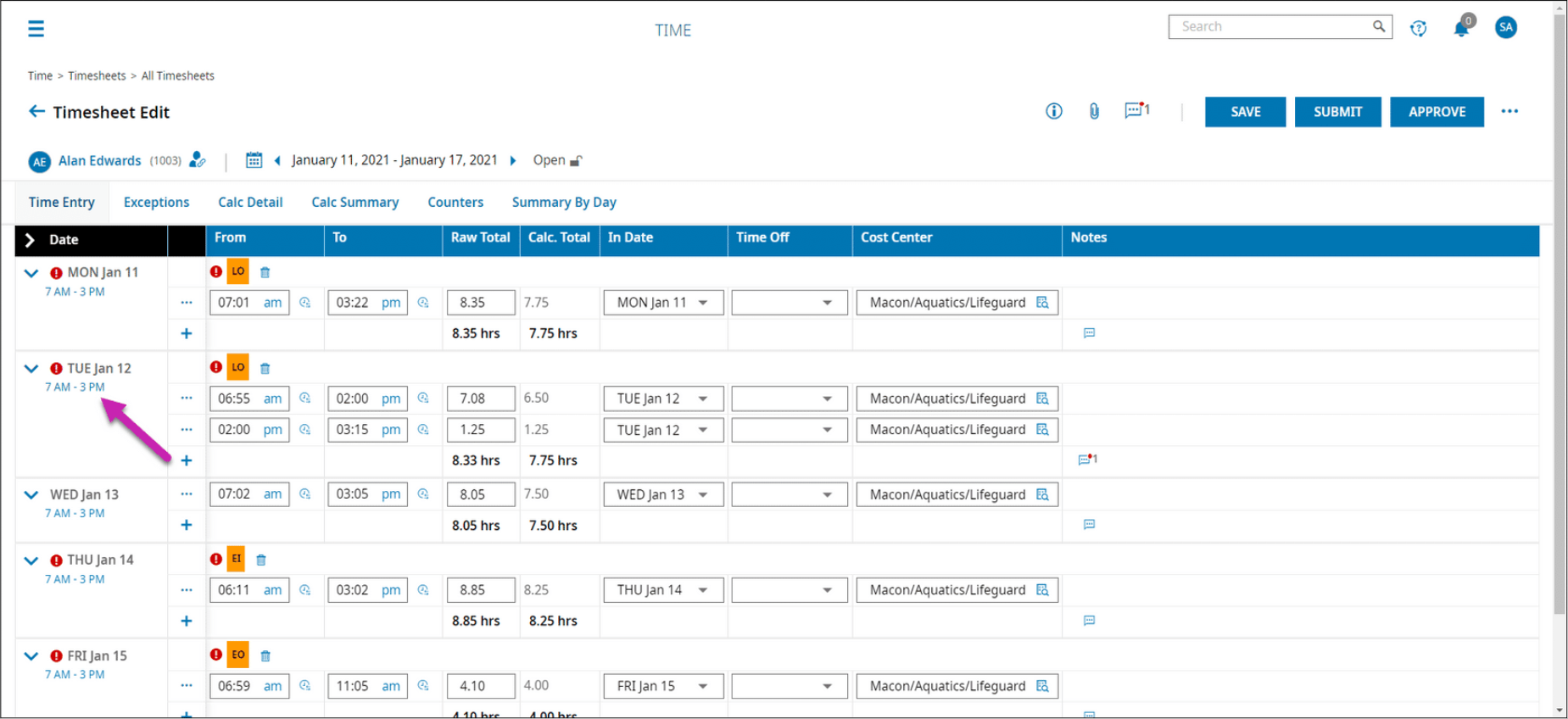The height and width of the screenshot is (719, 1568).
Task: Go to Timesheets in the breadcrumb
Action: click(97, 75)
